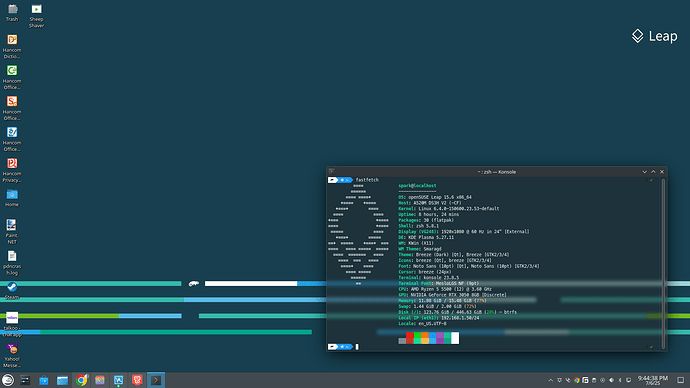Open the Konsole window dropdown arrow in titlebar
Screen dimensions: 690x388
pyautogui.click(x=644, y=172)
